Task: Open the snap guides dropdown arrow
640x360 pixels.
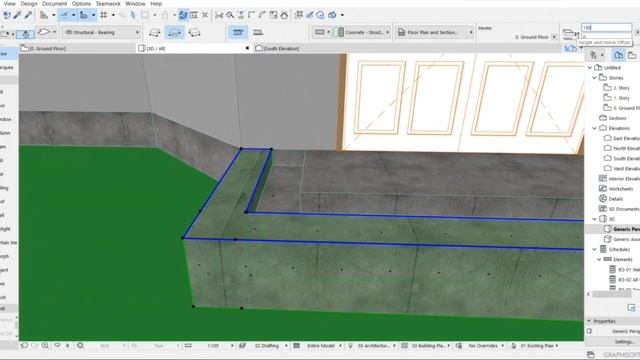Action: point(93,15)
